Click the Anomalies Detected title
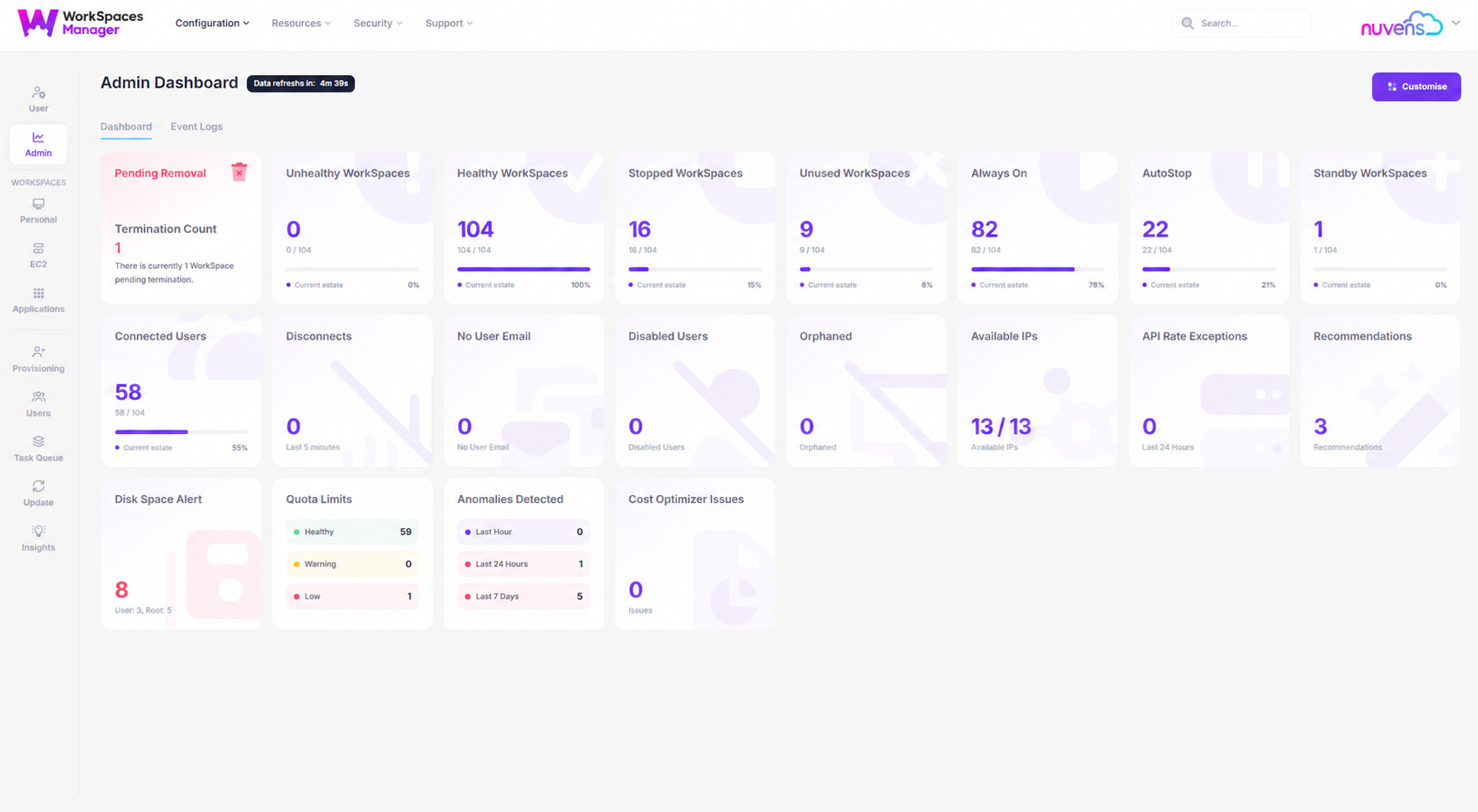This screenshot has width=1478, height=812. click(x=510, y=499)
